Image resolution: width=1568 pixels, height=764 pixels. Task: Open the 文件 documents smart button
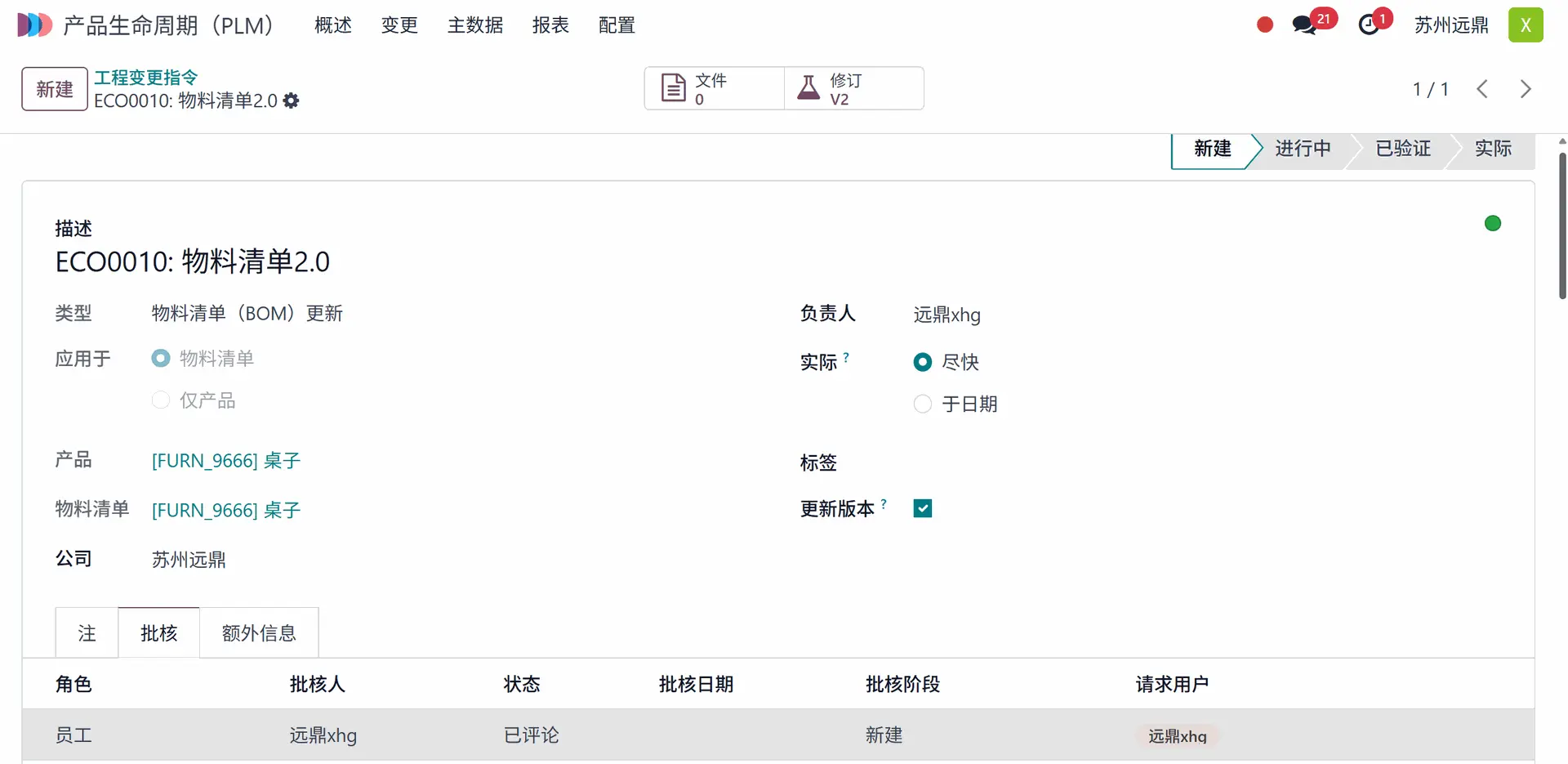[714, 88]
